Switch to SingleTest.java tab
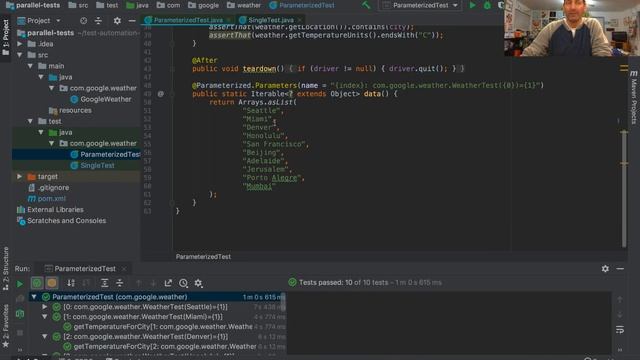Viewport: 640px width, 360px height. [x=271, y=20]
